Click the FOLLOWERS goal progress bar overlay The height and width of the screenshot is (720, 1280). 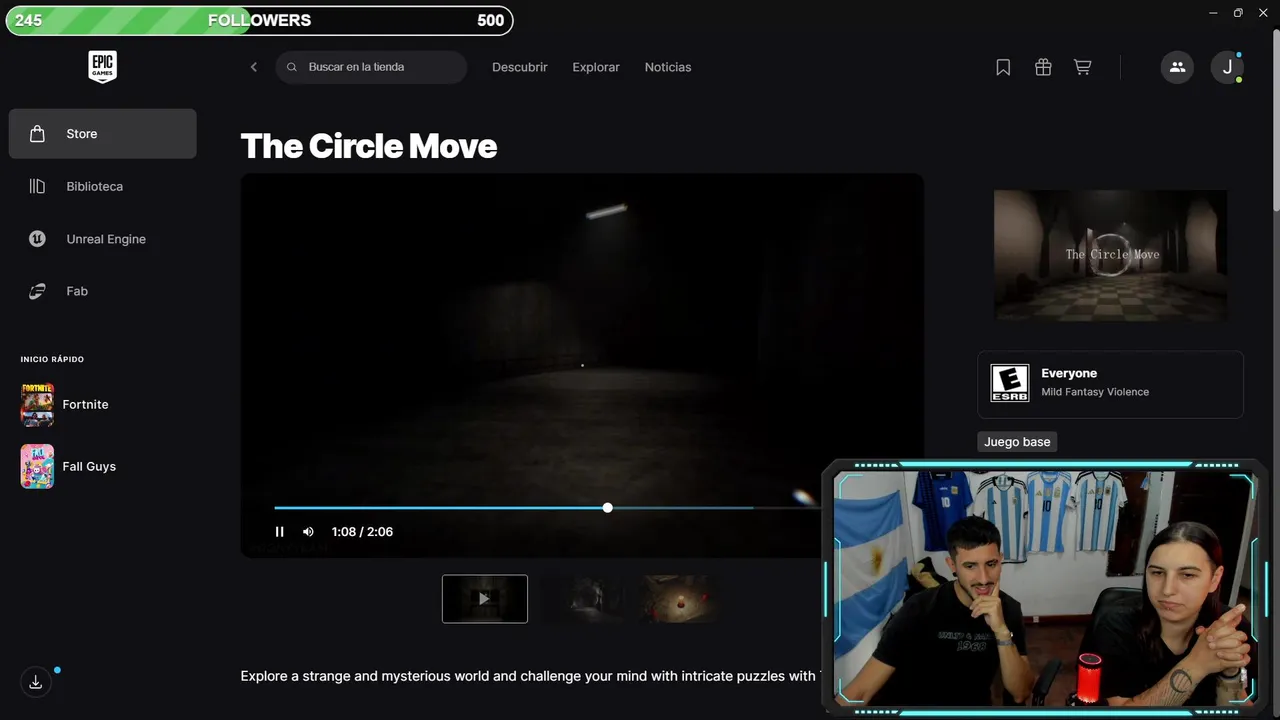(259, 20)
